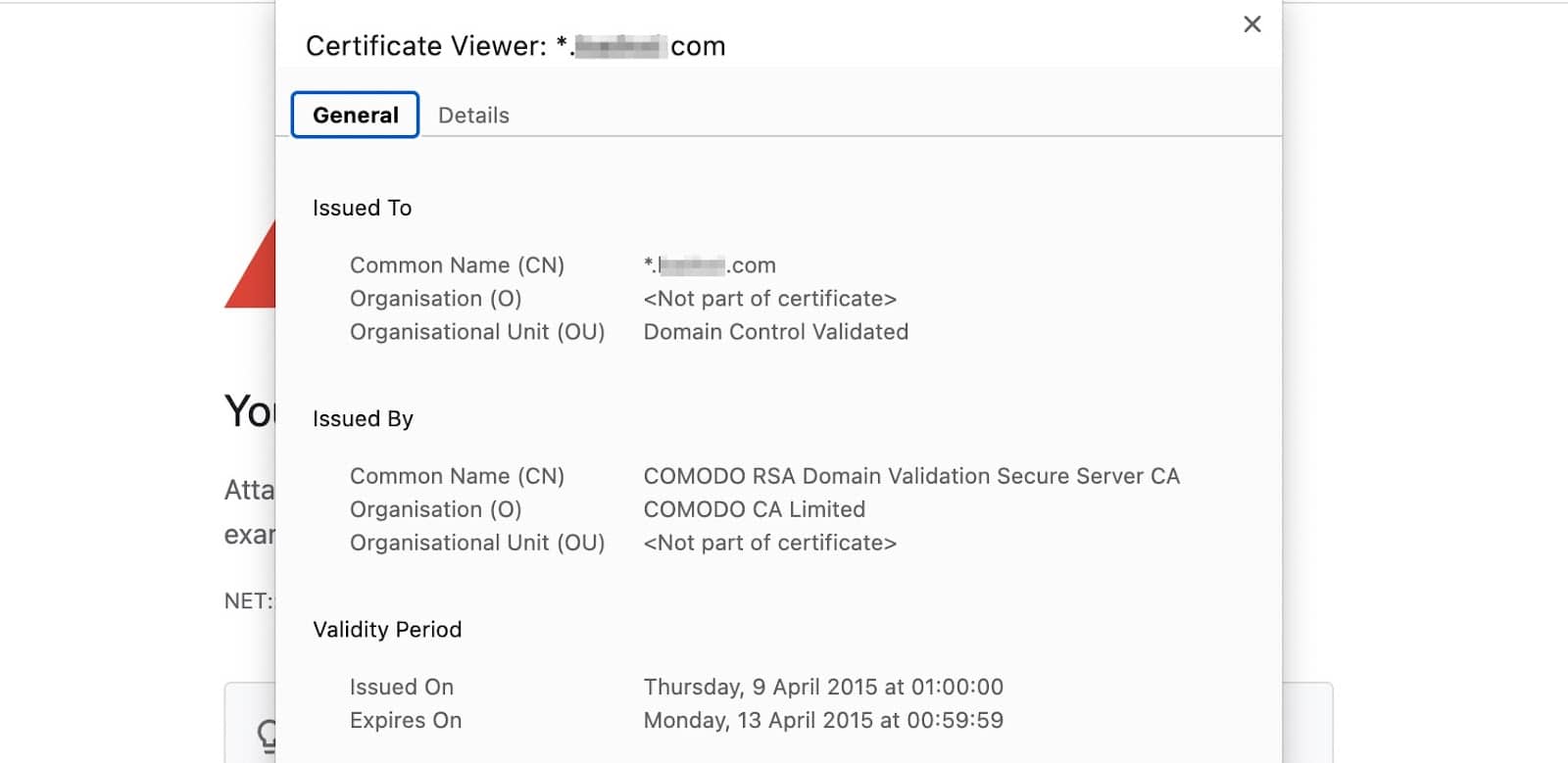
Task: Select the General tab
Action: (355, 116)
